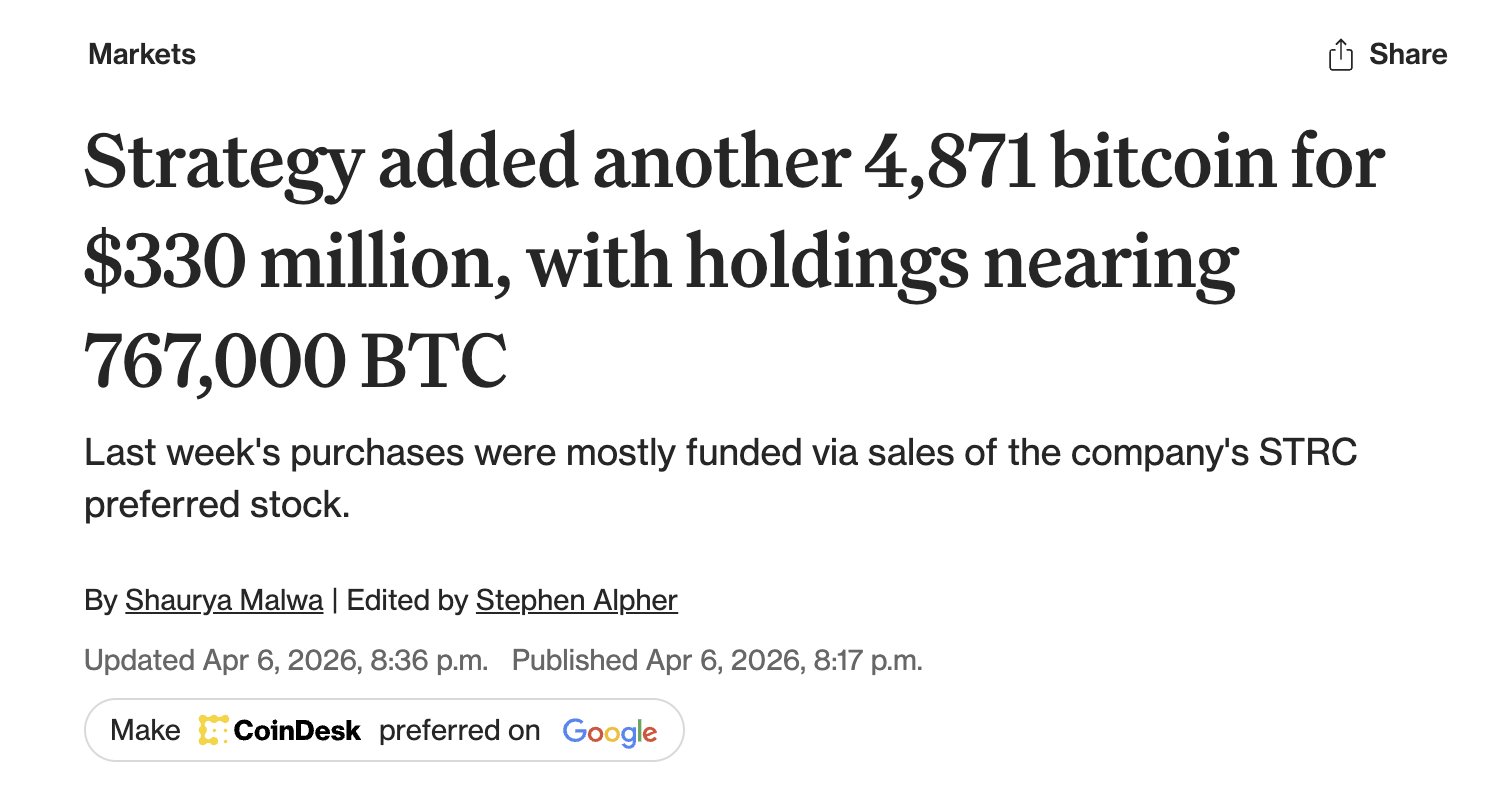Open editor Stephen Alpher's profile link
This screenshot has width=1506, height=788.
[x=577, y=600]
